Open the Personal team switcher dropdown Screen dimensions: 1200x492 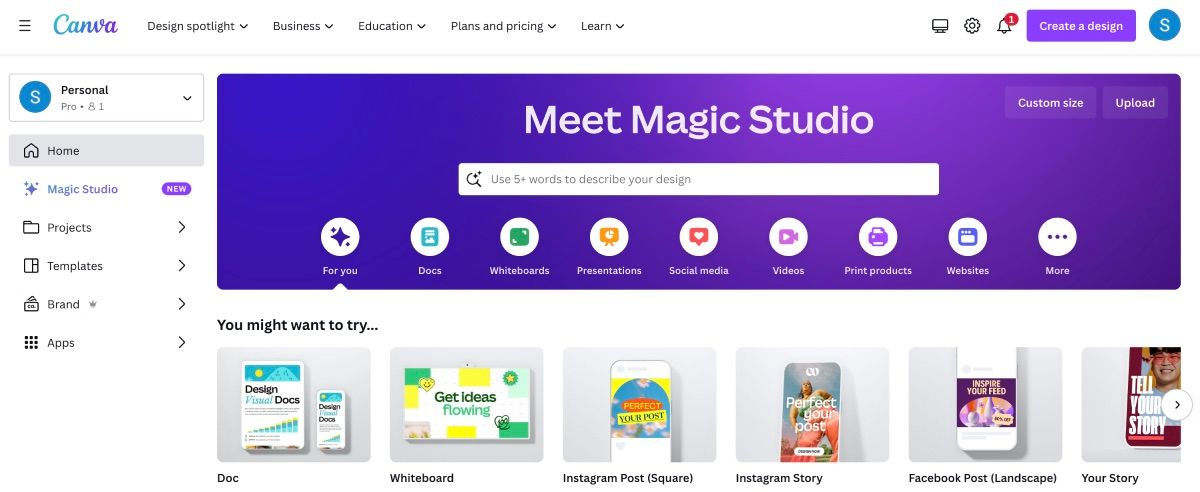(106, 97)
